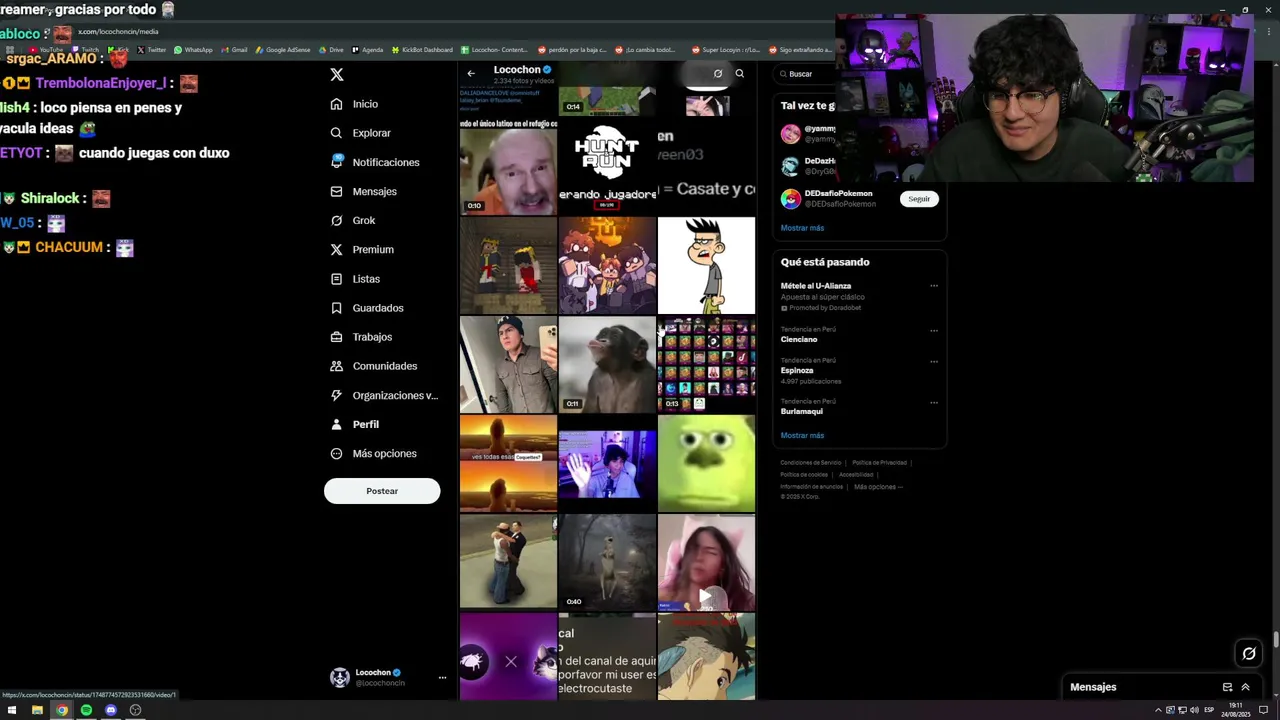Click Mostrar más under suggested accounts

[x=802, y=228]
